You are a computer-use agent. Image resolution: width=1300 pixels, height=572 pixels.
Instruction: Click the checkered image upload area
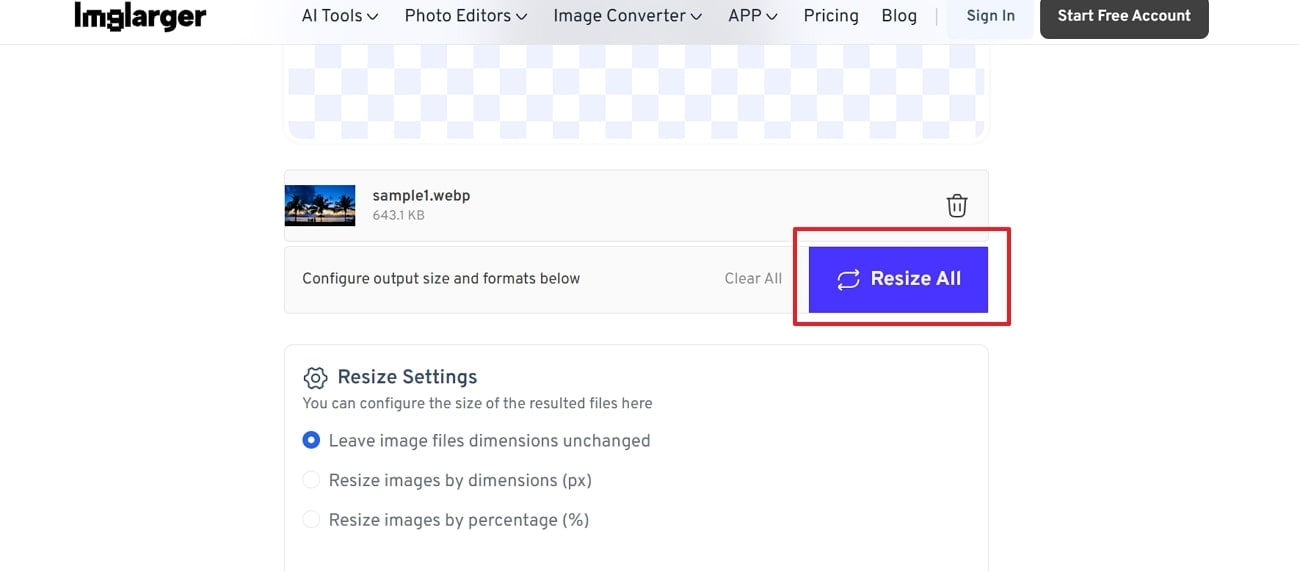pyautogui.click(x=636, y=90)
